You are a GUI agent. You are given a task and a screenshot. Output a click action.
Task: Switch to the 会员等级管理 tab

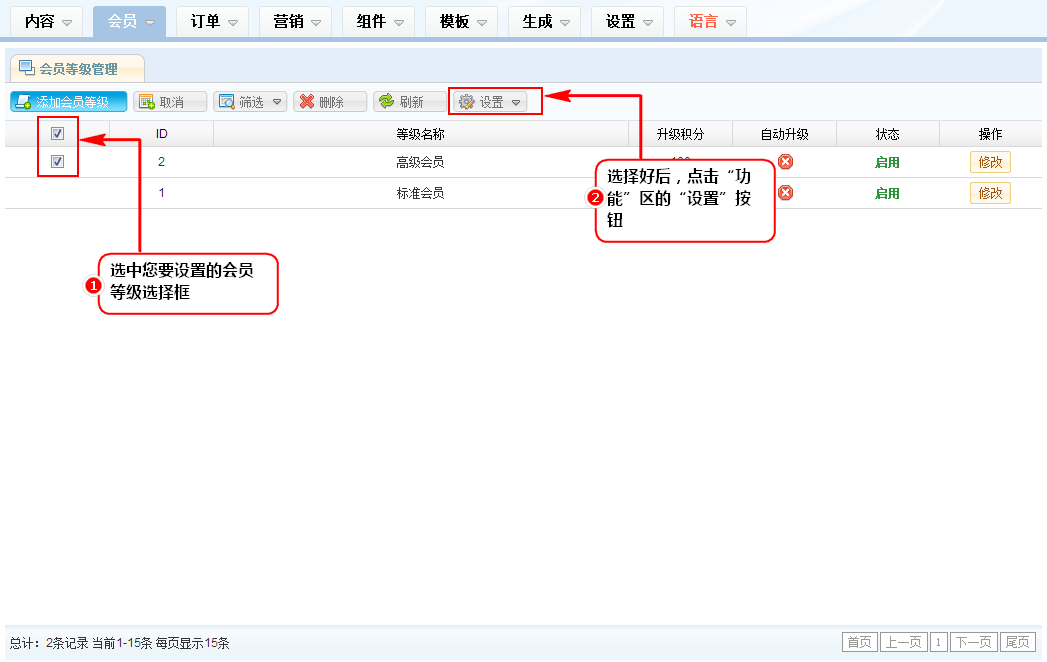pos(77,69)
